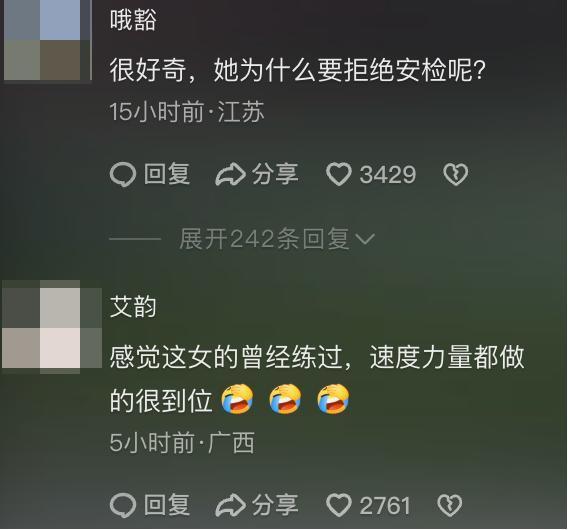
Task: Tap the share arrow icon under 艾韵's comment
Action: click(x=230, y=505)
